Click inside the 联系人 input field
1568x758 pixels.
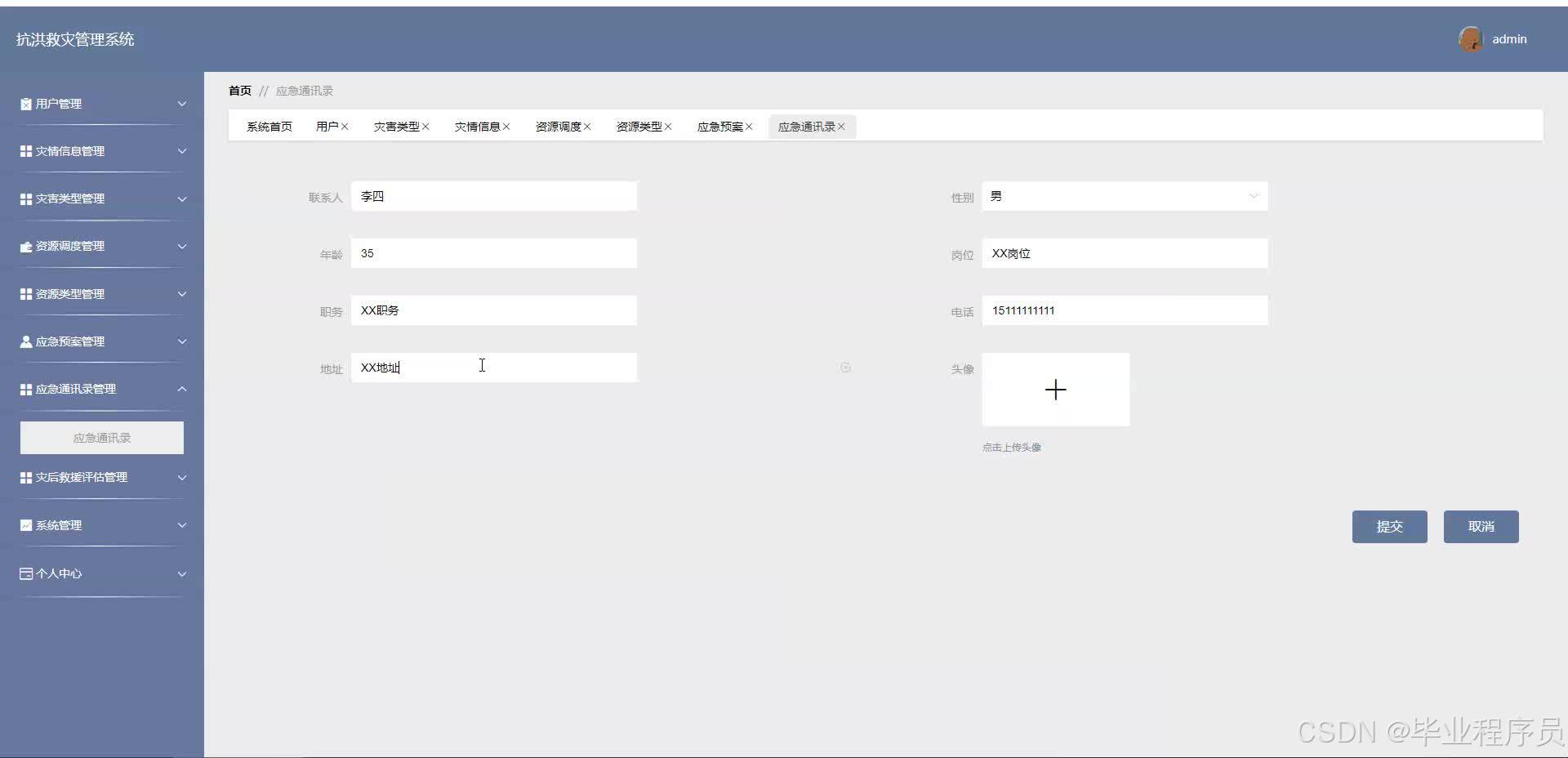pos(493,196)
